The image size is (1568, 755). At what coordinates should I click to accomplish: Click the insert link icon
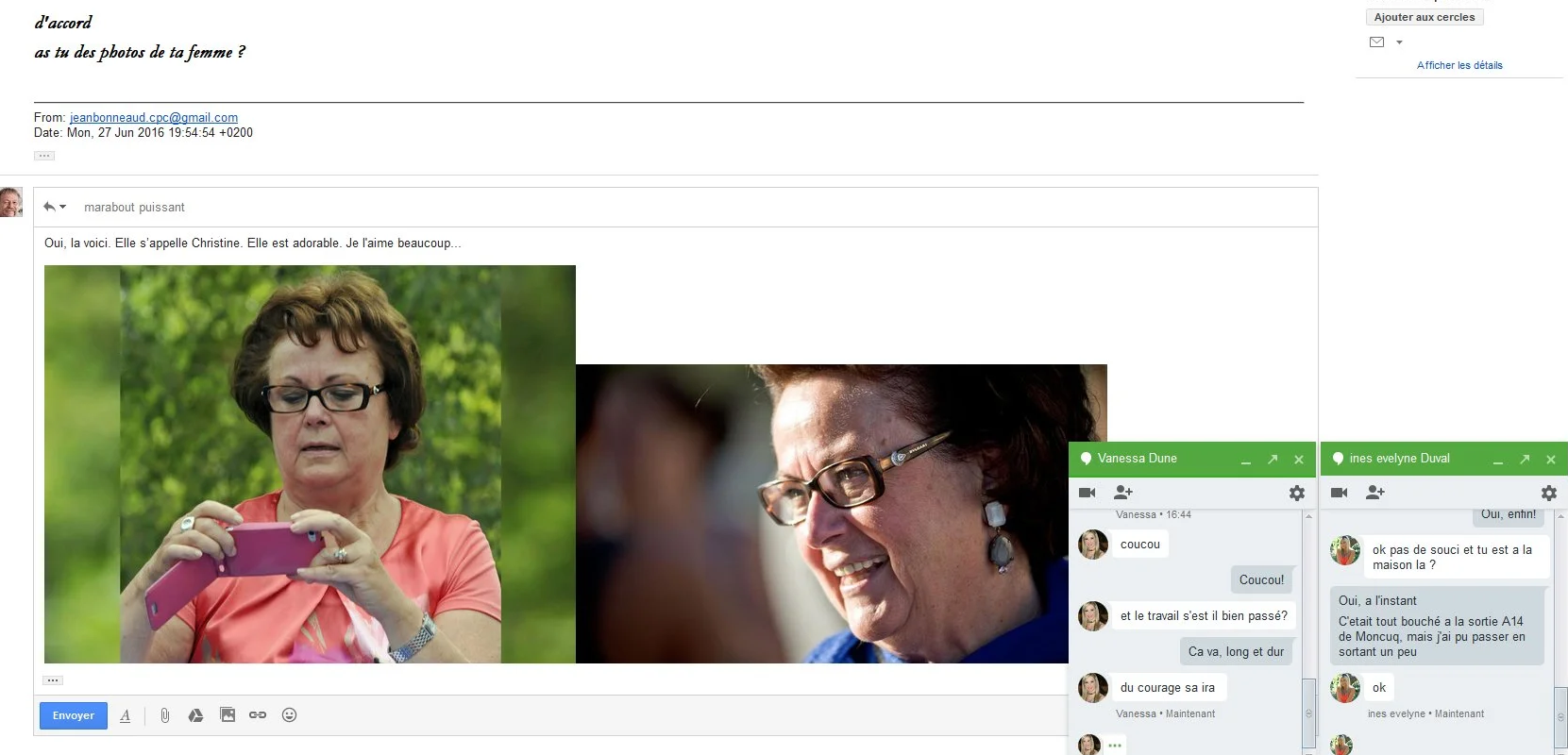258,715
